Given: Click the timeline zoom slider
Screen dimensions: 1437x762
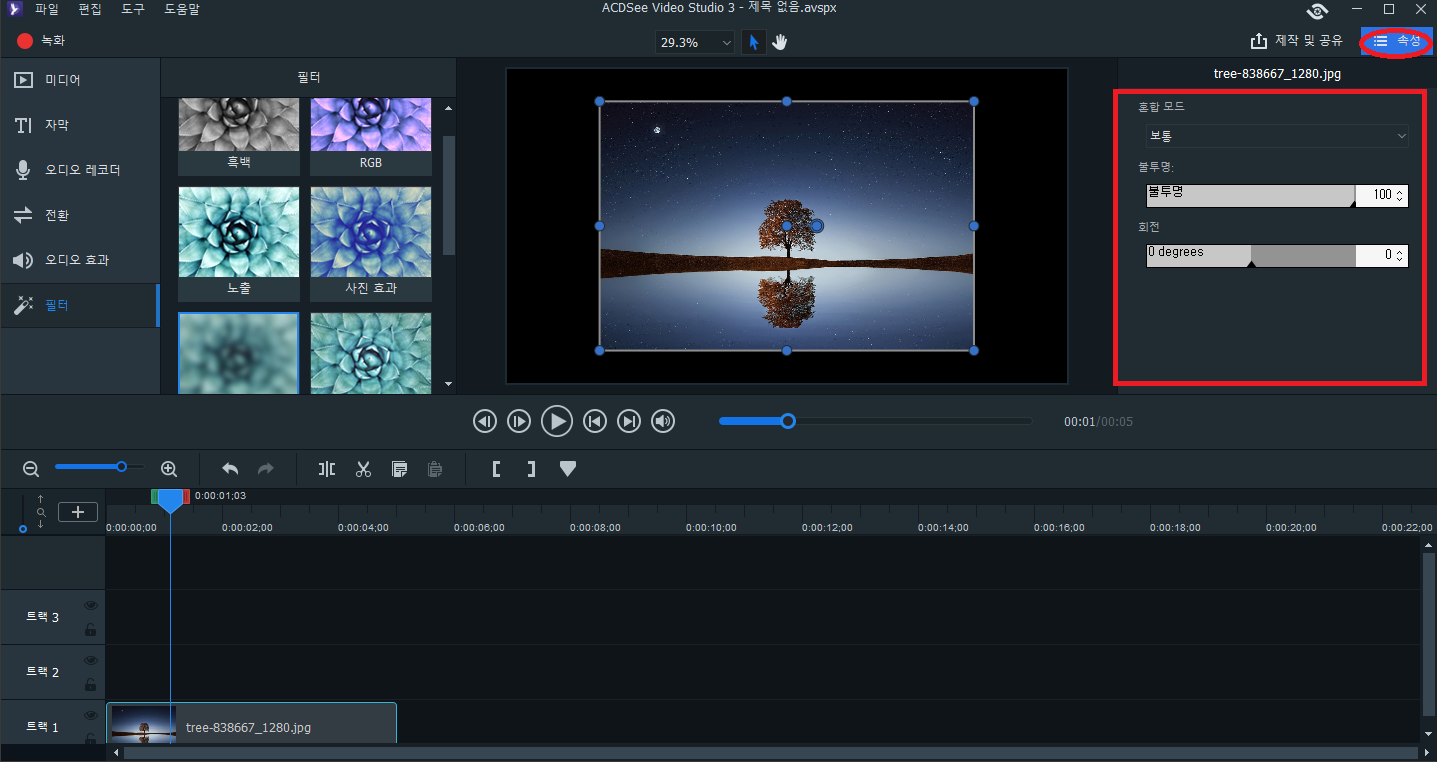Looking at the screenshot, I should coord(99,466).
